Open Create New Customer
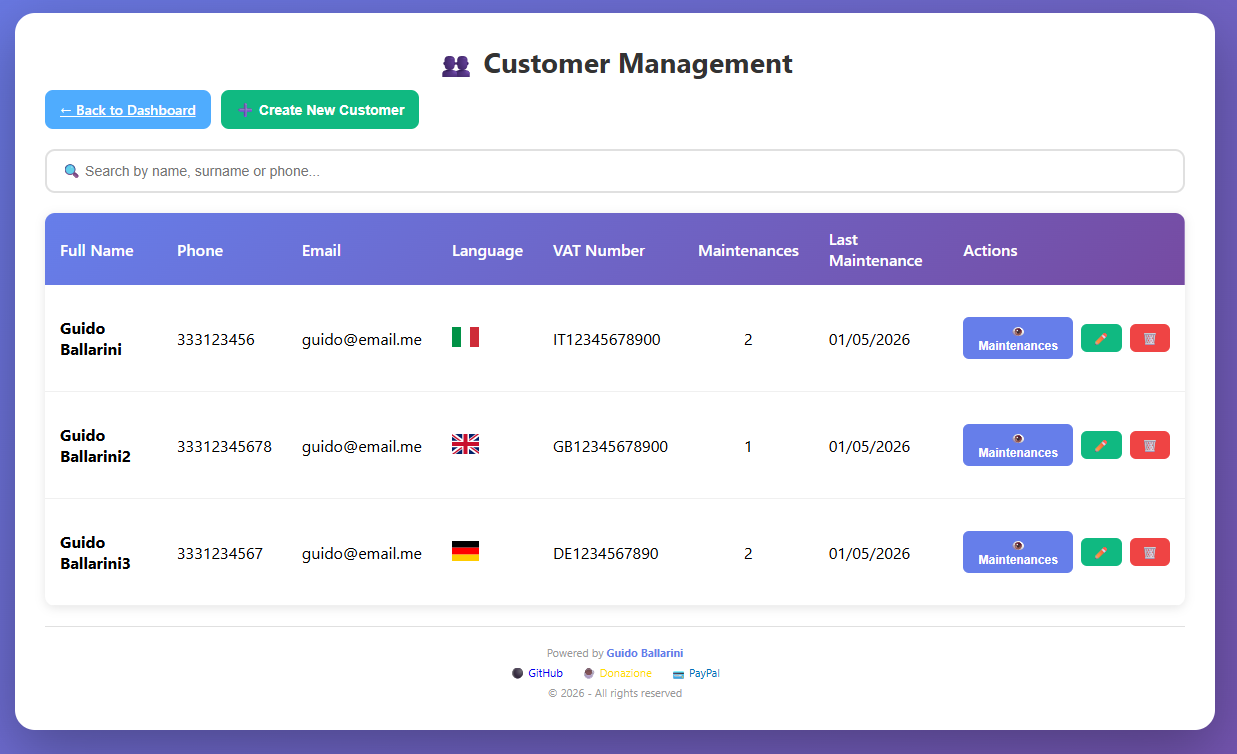The image size is (1237, 754). coord(320,109)
